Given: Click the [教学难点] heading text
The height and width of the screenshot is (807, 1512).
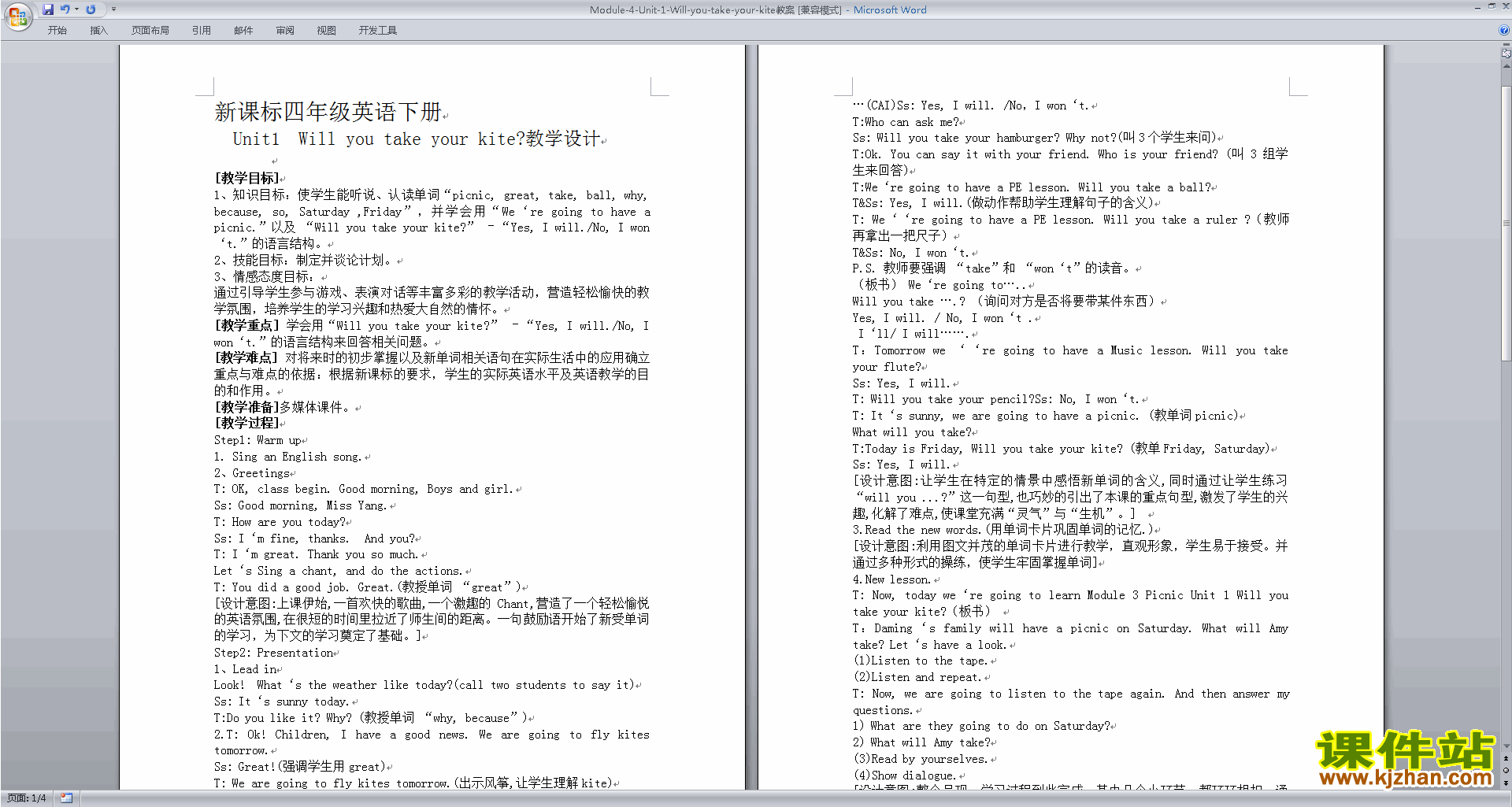Looking at the screenshot, I should tap(246, 357).
